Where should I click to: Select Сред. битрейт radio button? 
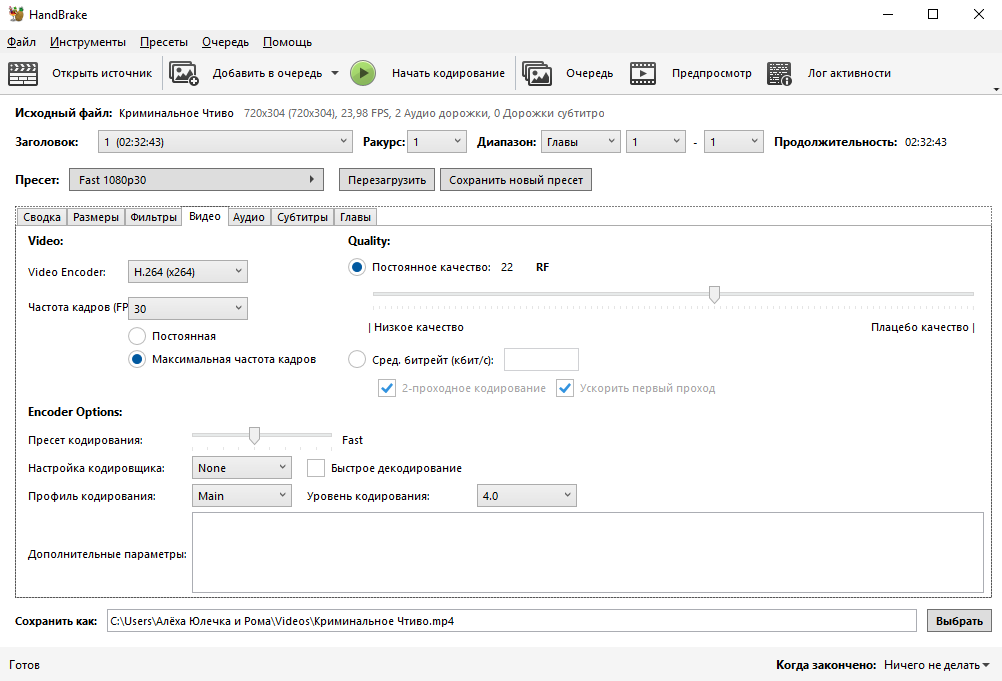[x=357, y=360]
